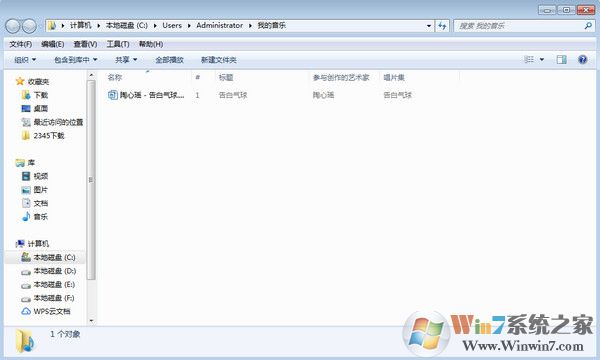
Task: Open the 视频 library
Action: click(x=41, y=176)
